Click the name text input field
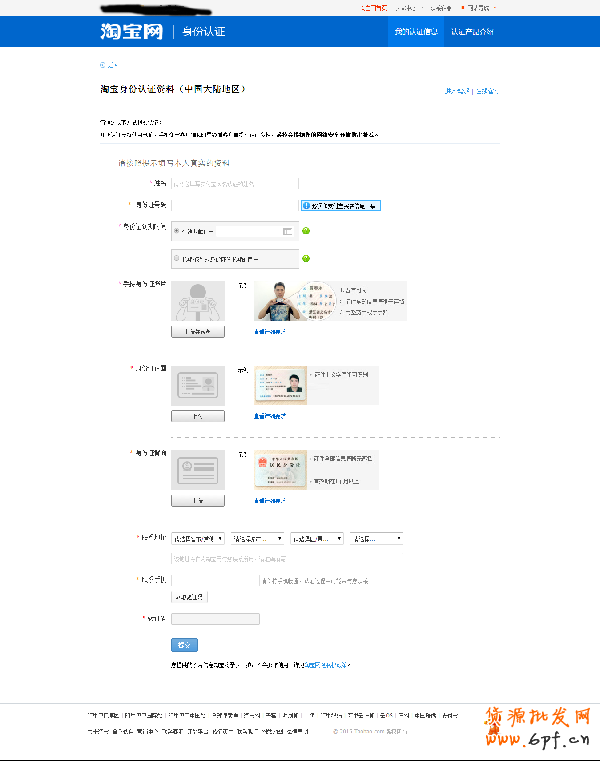 (x=235, y=184)
